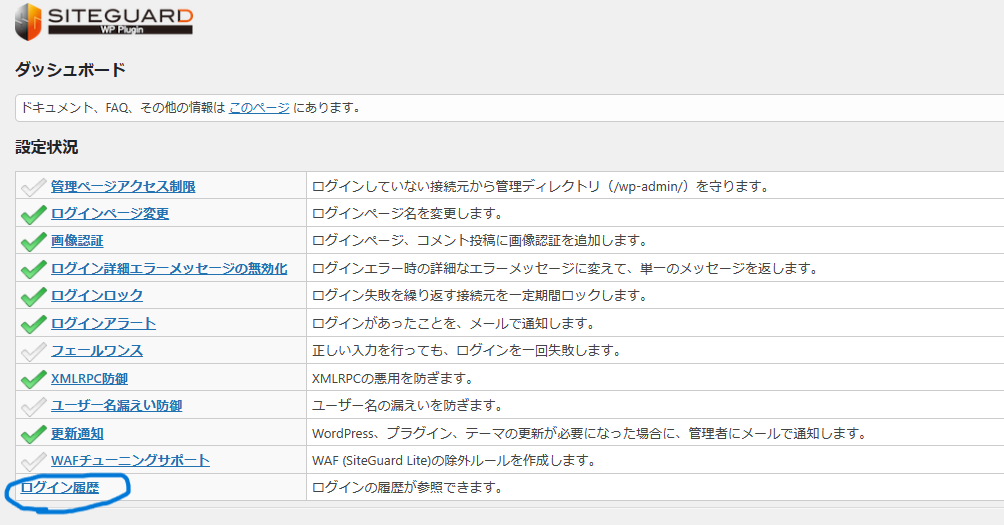Open the このページ documentation link

[259, 108]
